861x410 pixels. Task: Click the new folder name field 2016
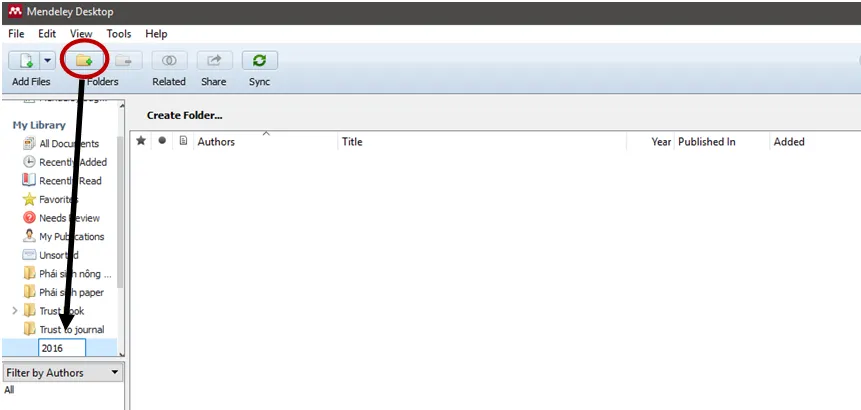[x=62, y=348]
